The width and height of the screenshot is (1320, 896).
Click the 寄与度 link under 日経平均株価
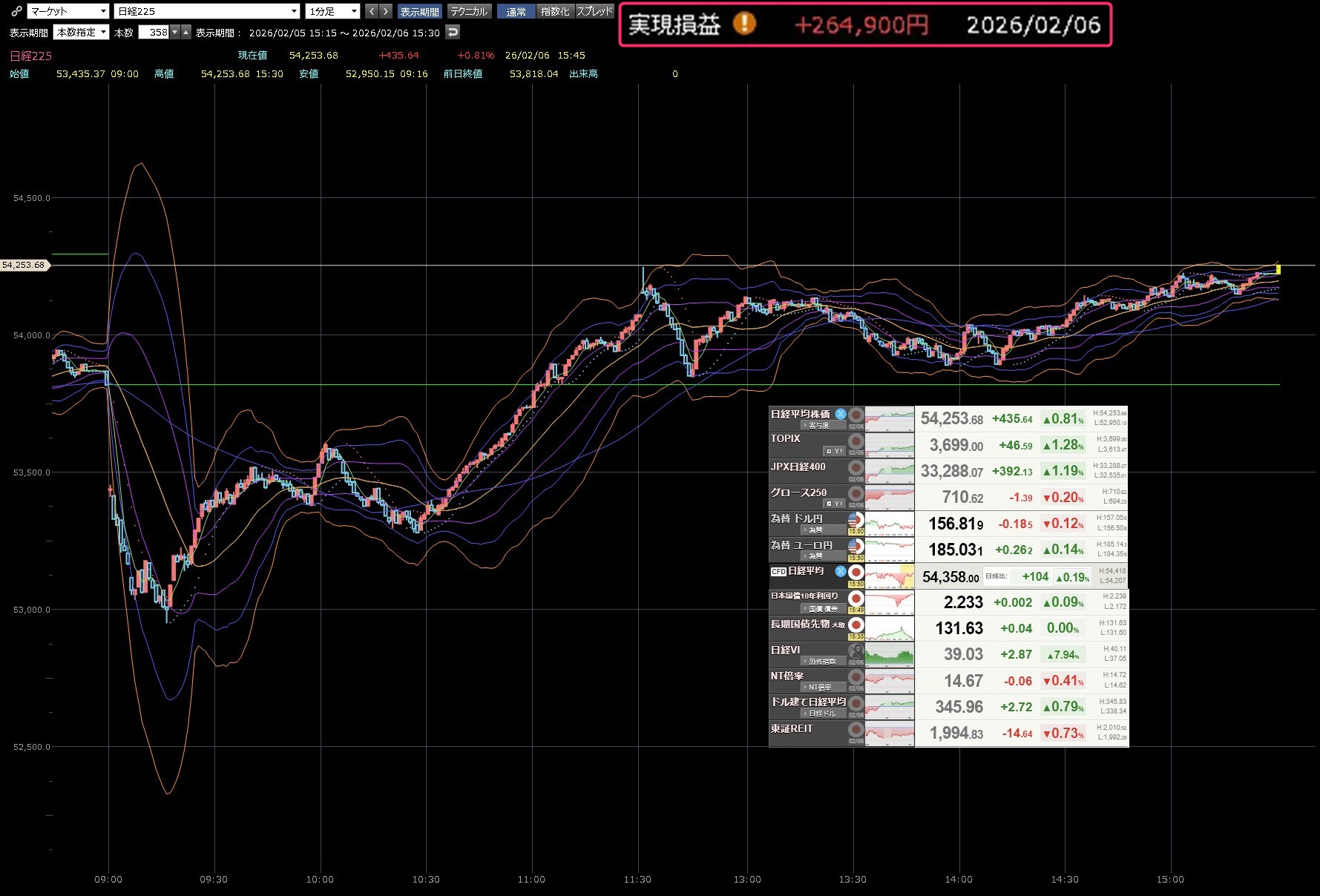coord(819,425)
